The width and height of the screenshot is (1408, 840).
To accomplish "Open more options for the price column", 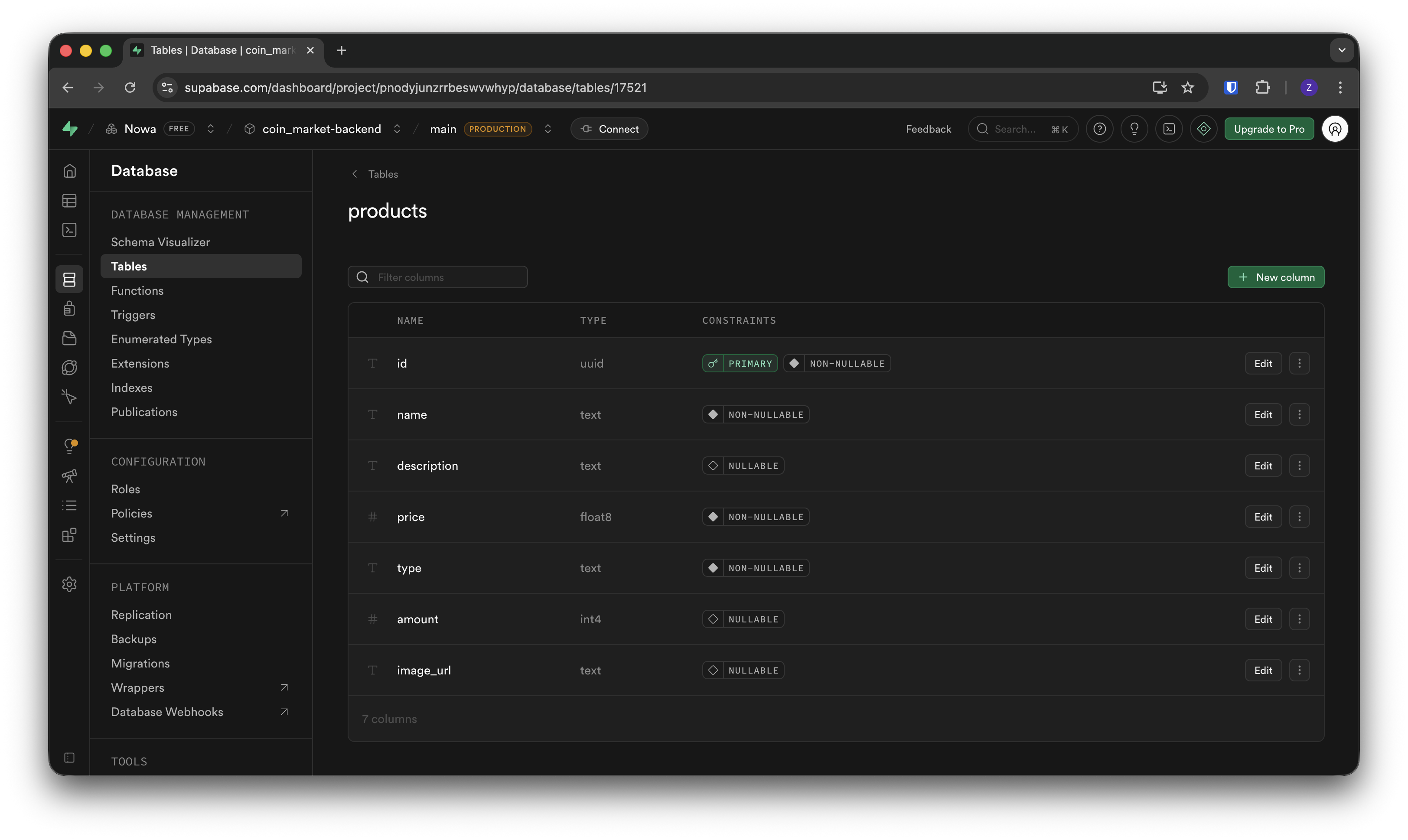I will (x=1299, y=517).
